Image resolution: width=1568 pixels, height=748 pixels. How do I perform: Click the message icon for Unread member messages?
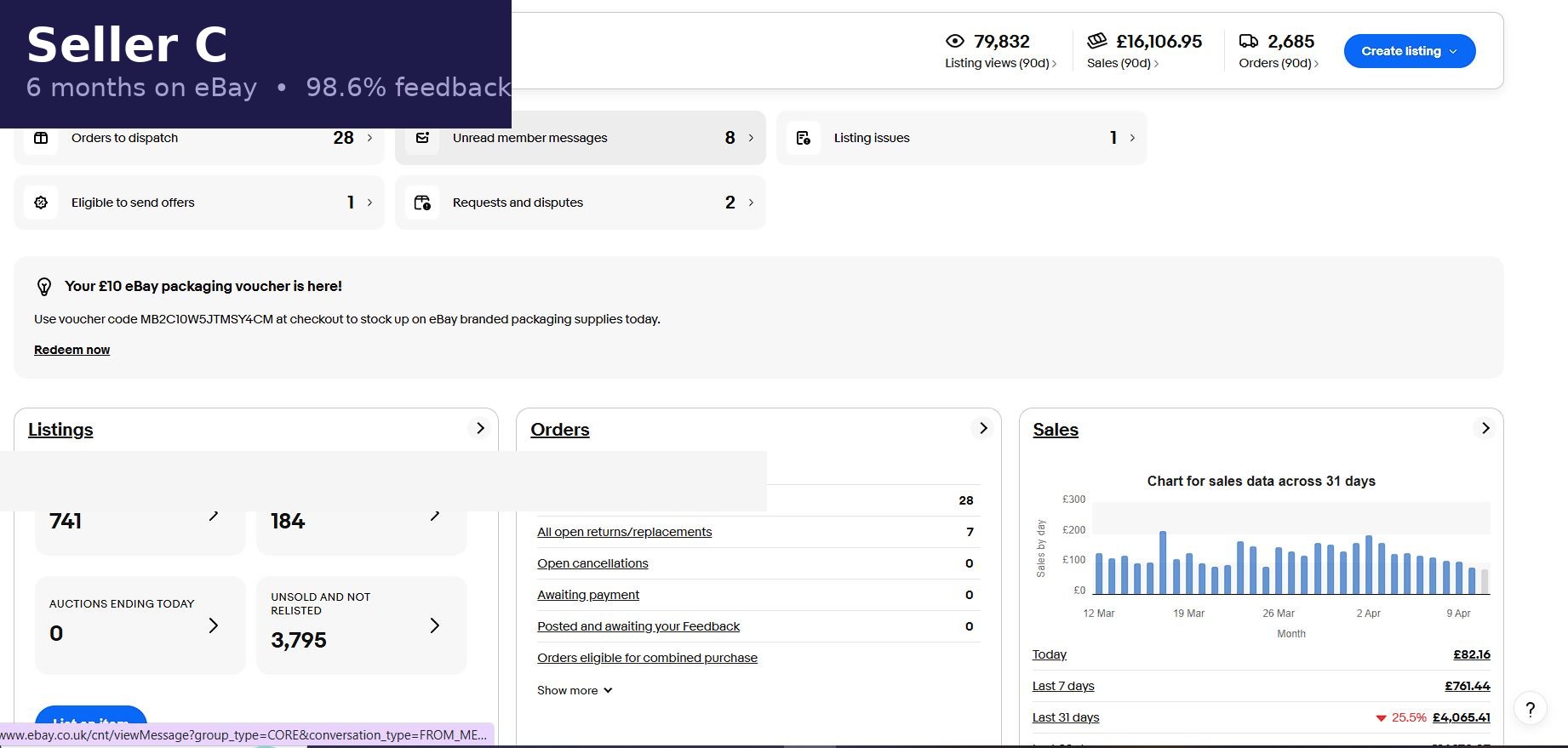click(422, 138)
